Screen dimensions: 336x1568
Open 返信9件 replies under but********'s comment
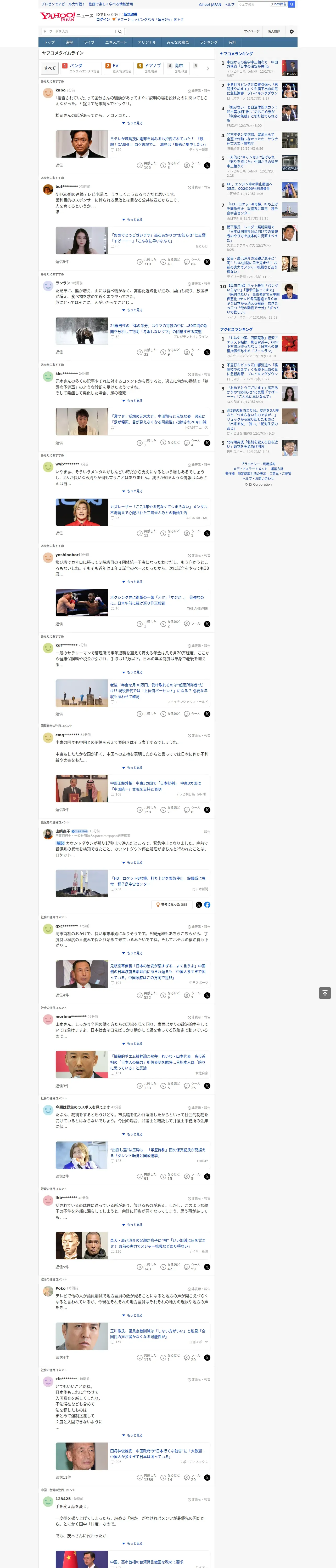pos(62,262)
